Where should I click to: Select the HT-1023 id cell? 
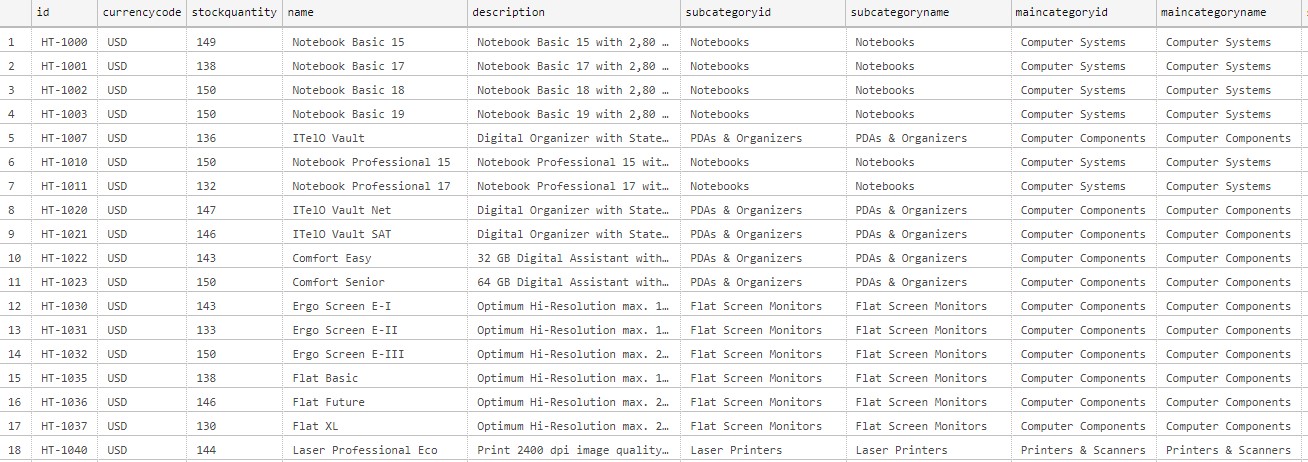(x=64, y=282)
